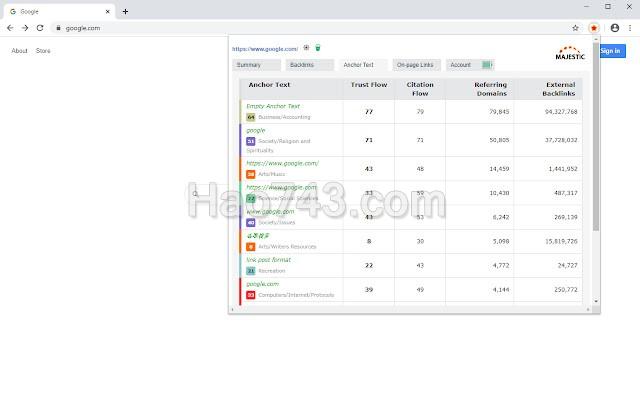Click the Sign in button
This screenshot has width=640, height=400.
coord(612,51)
